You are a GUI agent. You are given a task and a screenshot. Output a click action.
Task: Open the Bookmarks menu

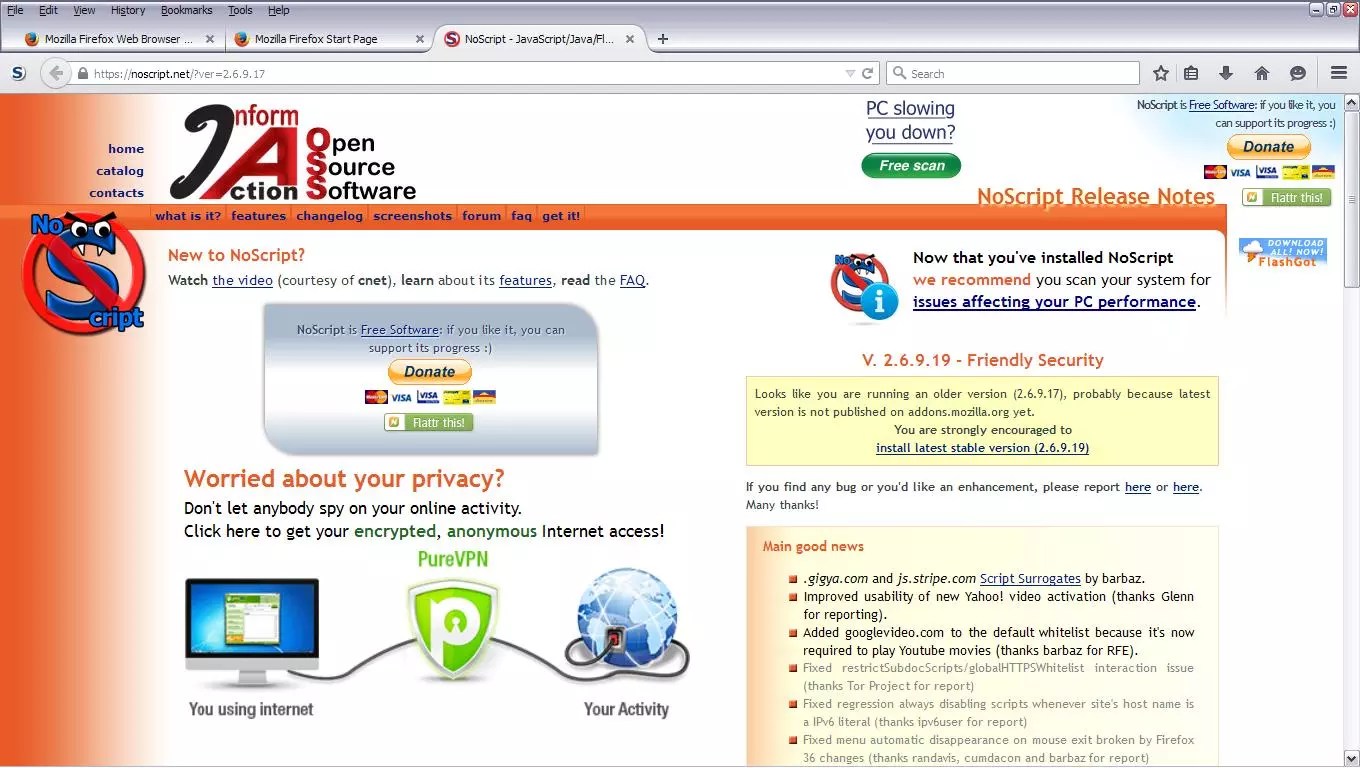pyautogui.click(x=186, y=10)
